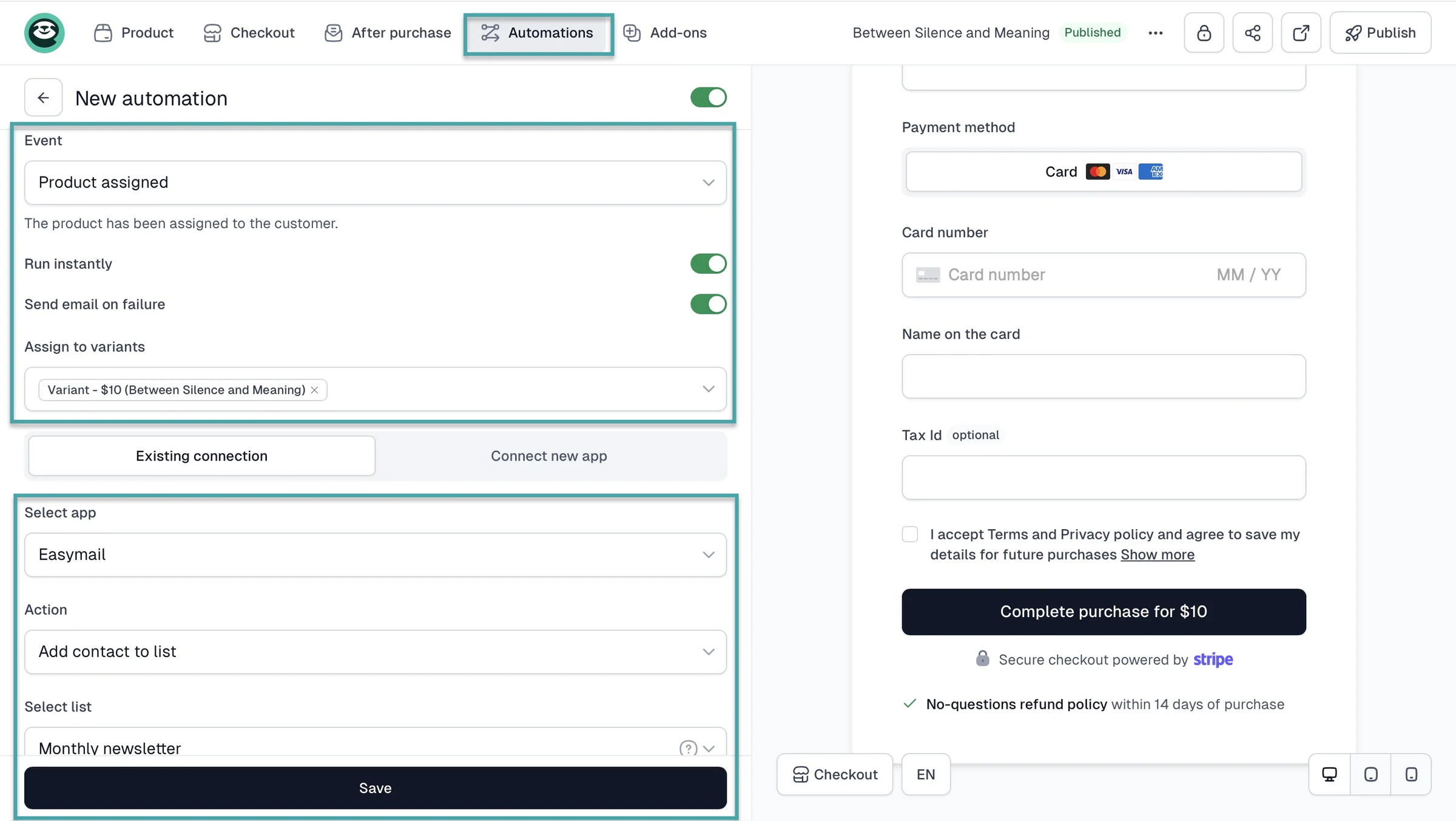Image resolution: width=1456 pixels, height=821 pixels.
Task: Click the share icon button
Action: pos(1253,33)
